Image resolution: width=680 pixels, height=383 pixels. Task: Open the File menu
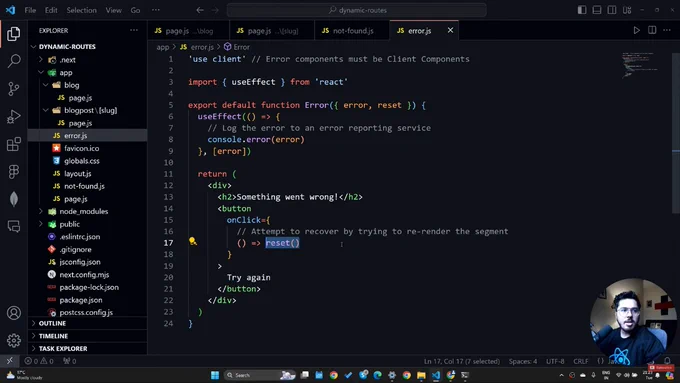click(30, 10)
